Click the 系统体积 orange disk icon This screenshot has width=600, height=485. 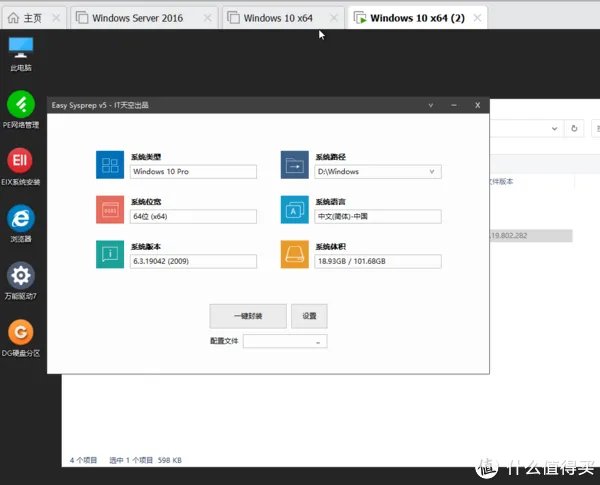click(x=295, y=255)
